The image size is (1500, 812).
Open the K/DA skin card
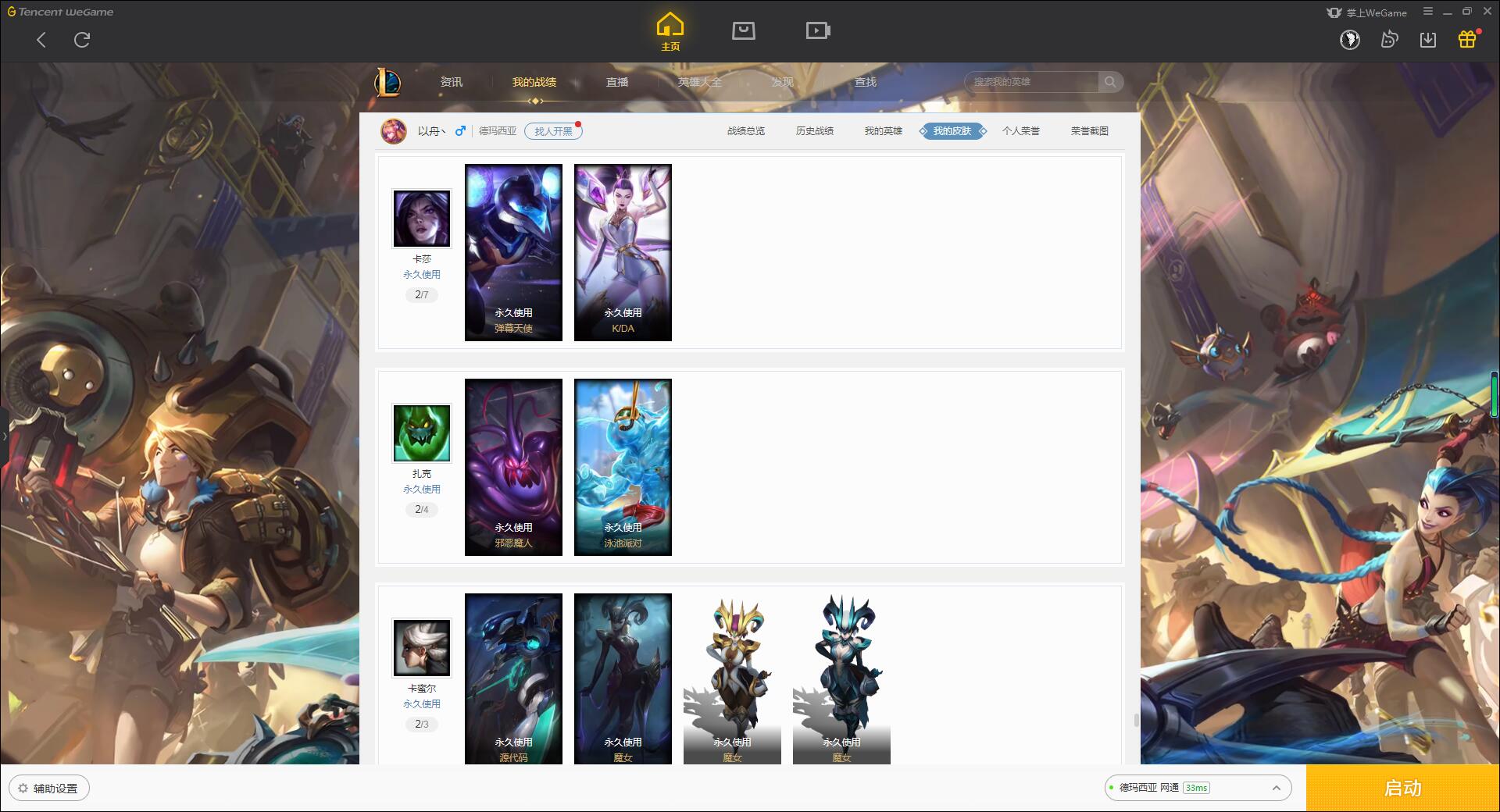[623, 252]
